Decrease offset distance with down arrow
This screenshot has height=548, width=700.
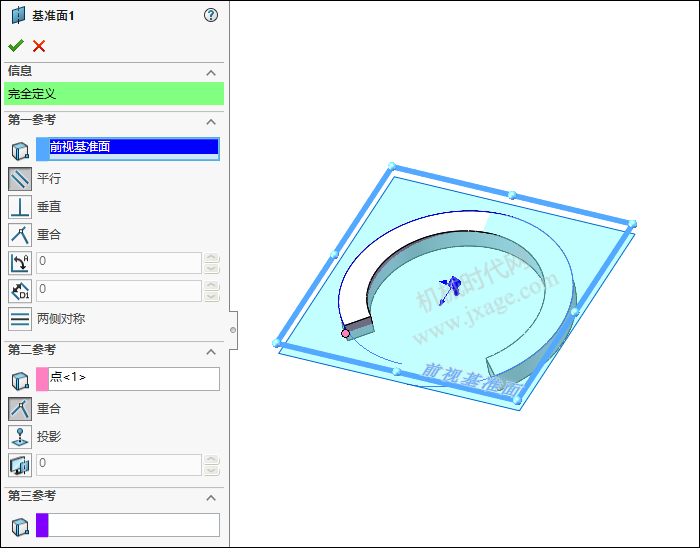(x=212, y=296)
